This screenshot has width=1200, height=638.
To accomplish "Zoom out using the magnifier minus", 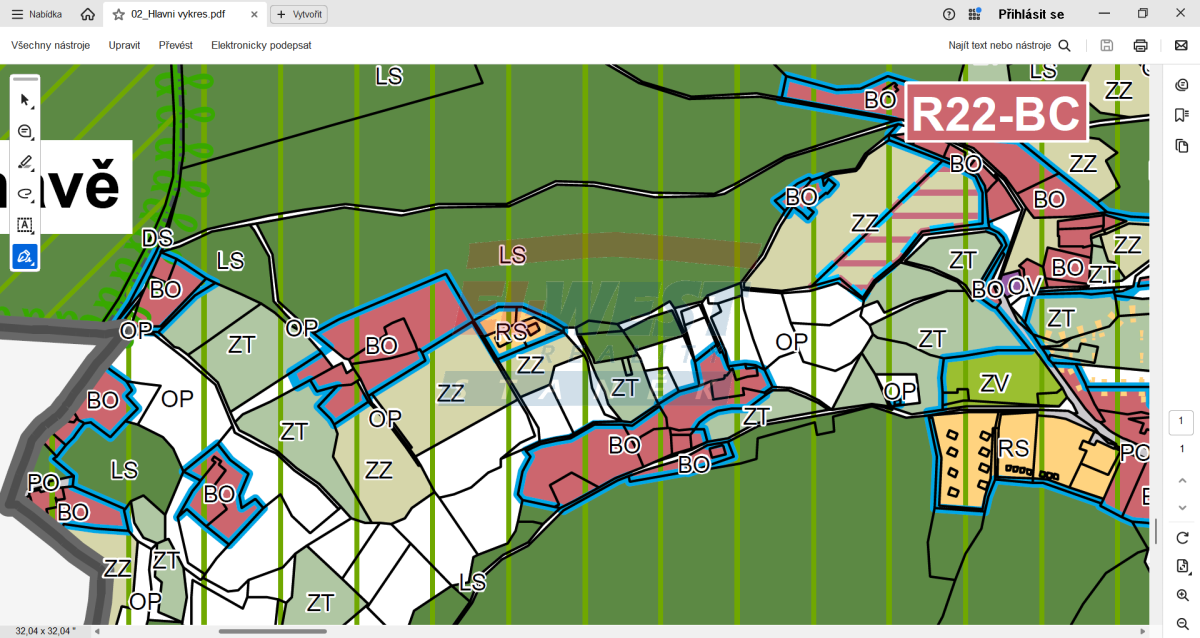I will (x=1182, y=623).
